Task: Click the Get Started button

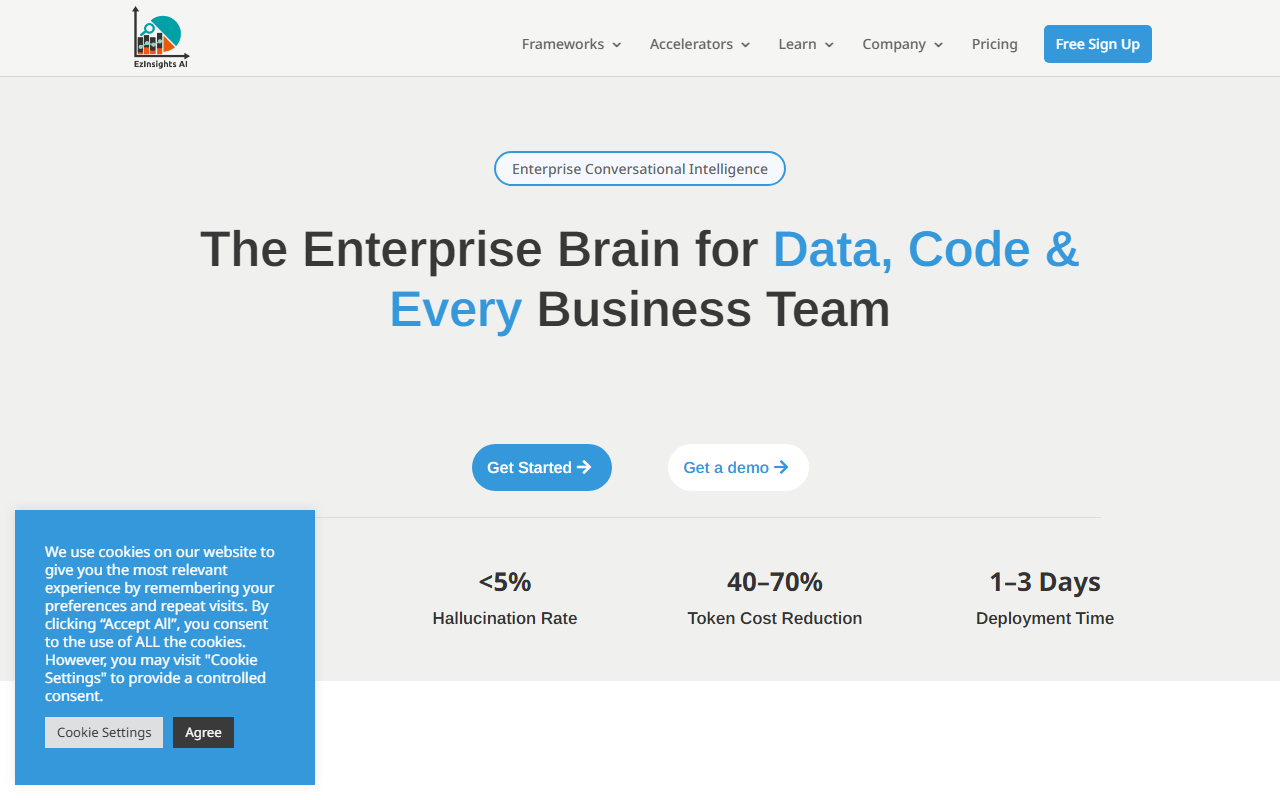Action: coord(542,467)
